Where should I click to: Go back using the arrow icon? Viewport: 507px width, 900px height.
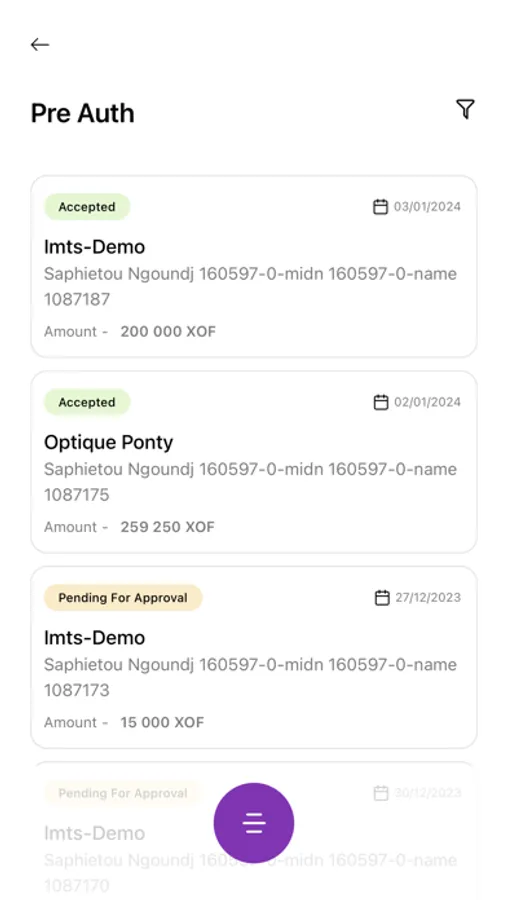pyautogui.click(x=40, y=44)
